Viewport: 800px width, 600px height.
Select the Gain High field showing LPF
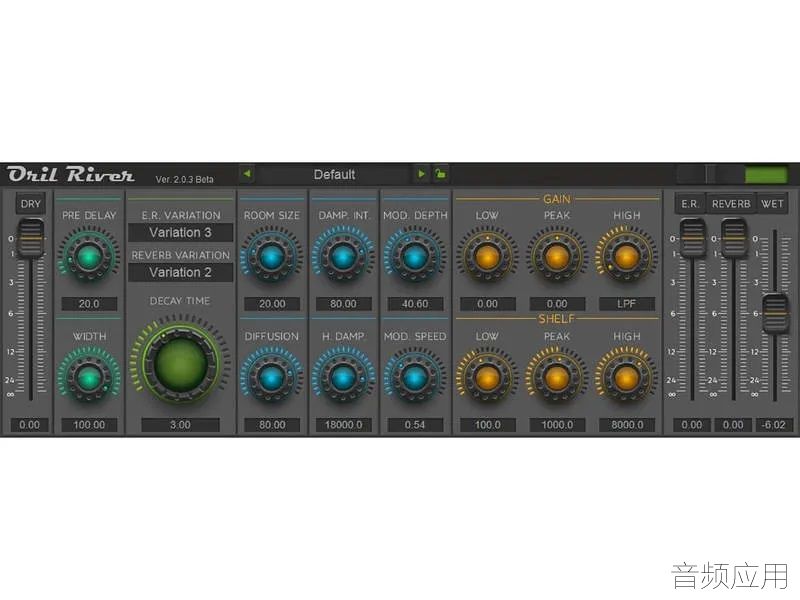coord(627,304)
